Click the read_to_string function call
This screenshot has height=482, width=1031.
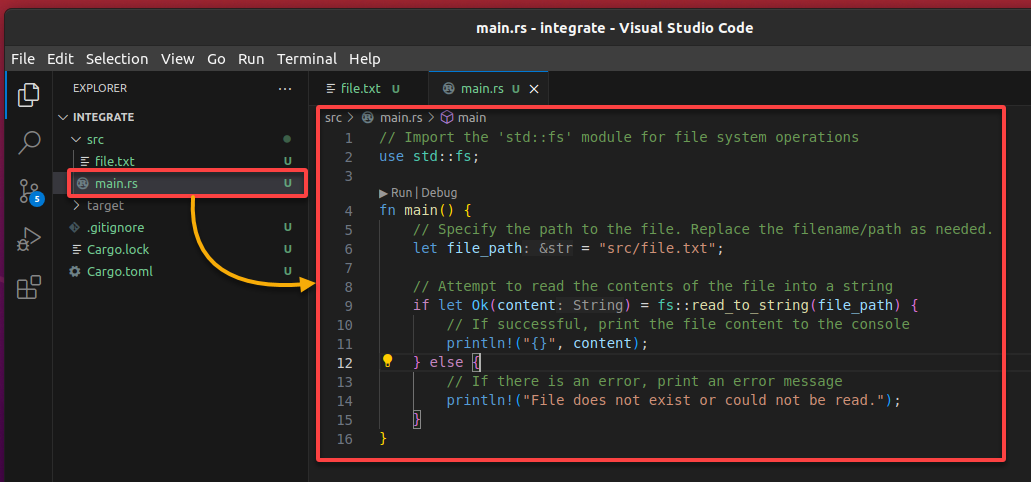click(x=750, y=306)
